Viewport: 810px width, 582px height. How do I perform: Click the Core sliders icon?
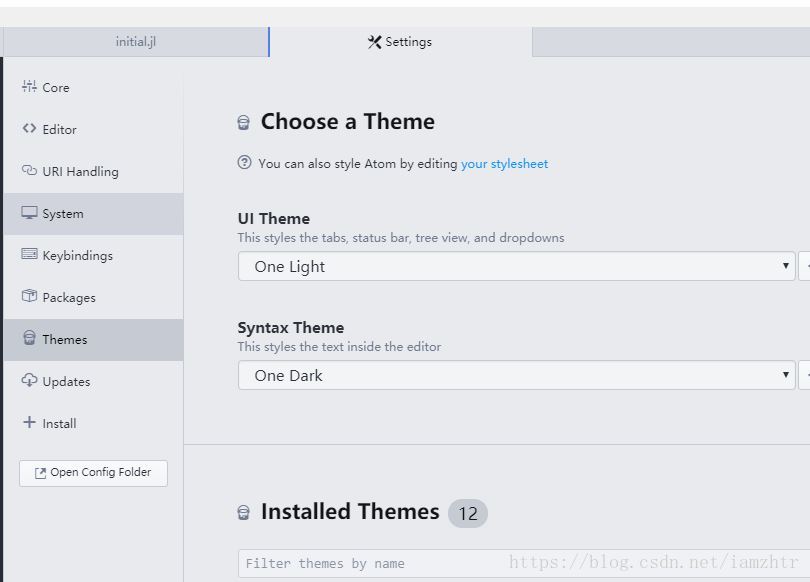point(29,86)
